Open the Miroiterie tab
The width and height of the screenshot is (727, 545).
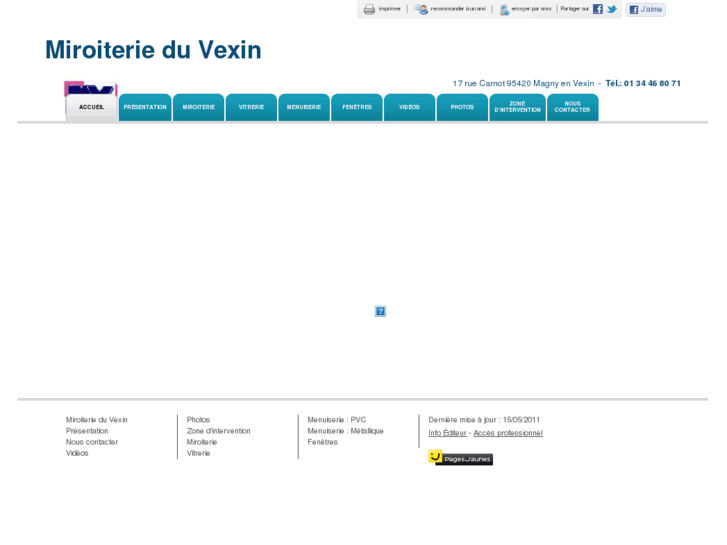pyautogui.click(x=198, y=107)
